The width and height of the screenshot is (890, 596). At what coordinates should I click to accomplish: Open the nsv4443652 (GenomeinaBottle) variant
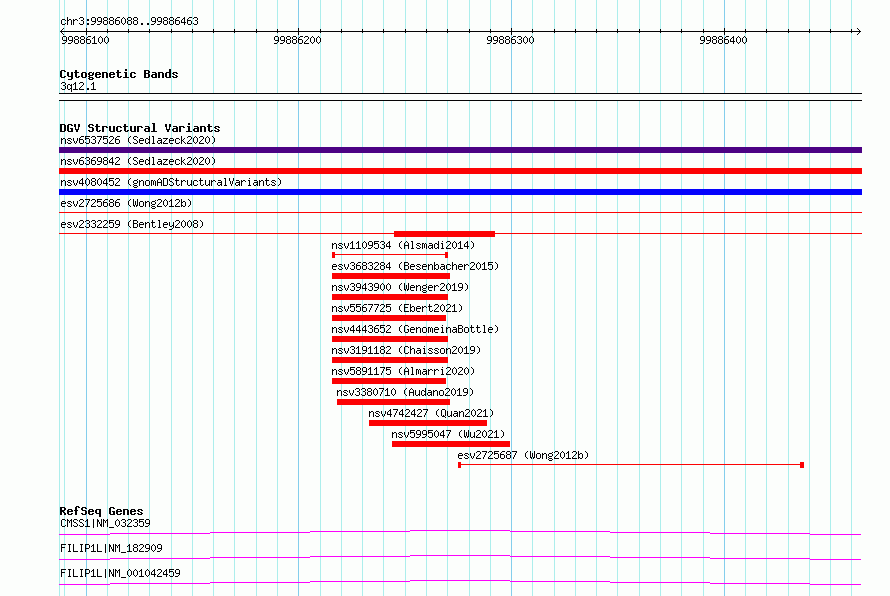tap(415, 329)
